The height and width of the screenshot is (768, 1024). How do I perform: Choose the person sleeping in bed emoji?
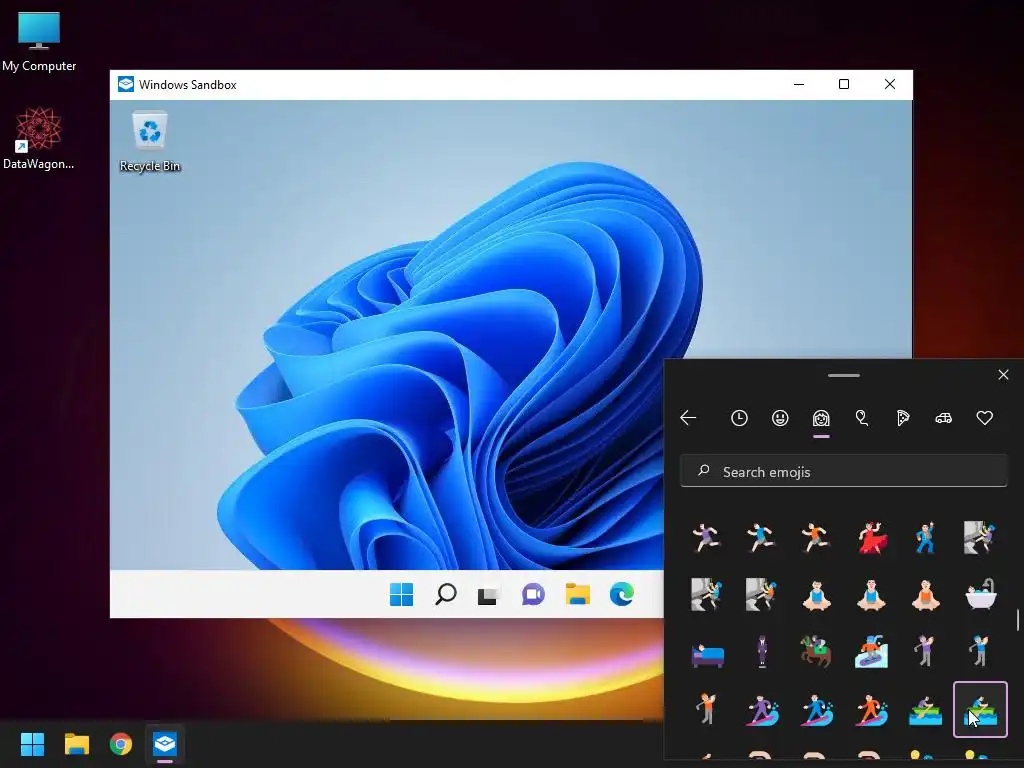[707, 654]
